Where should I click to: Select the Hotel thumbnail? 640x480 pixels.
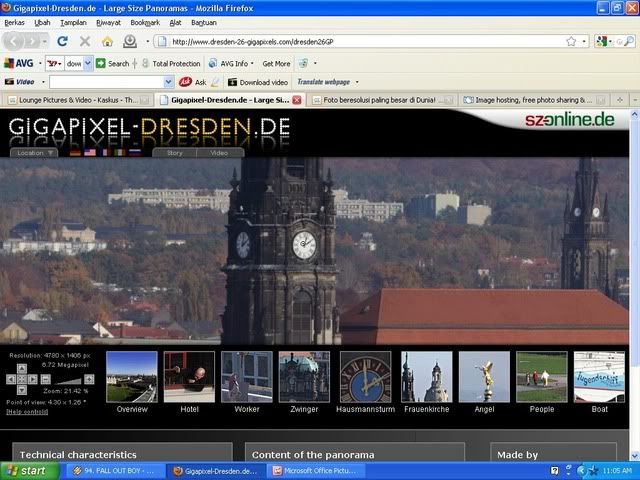tap(189, 377)
